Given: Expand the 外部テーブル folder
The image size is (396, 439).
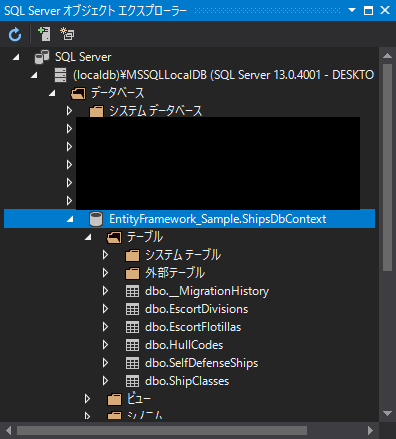Looking at the screenshot, I should [105, 273].
